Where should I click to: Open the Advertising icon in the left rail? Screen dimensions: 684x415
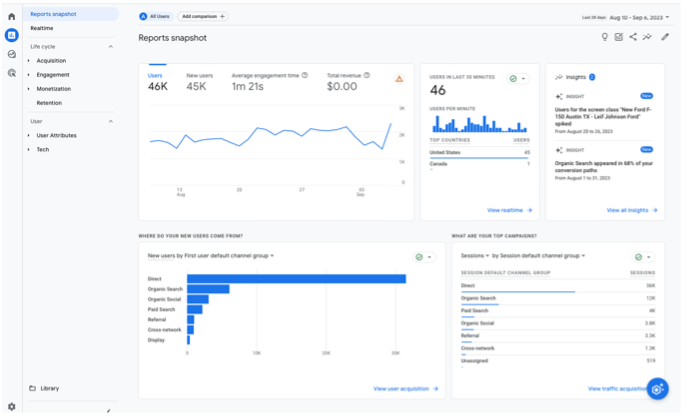point(11,72)
